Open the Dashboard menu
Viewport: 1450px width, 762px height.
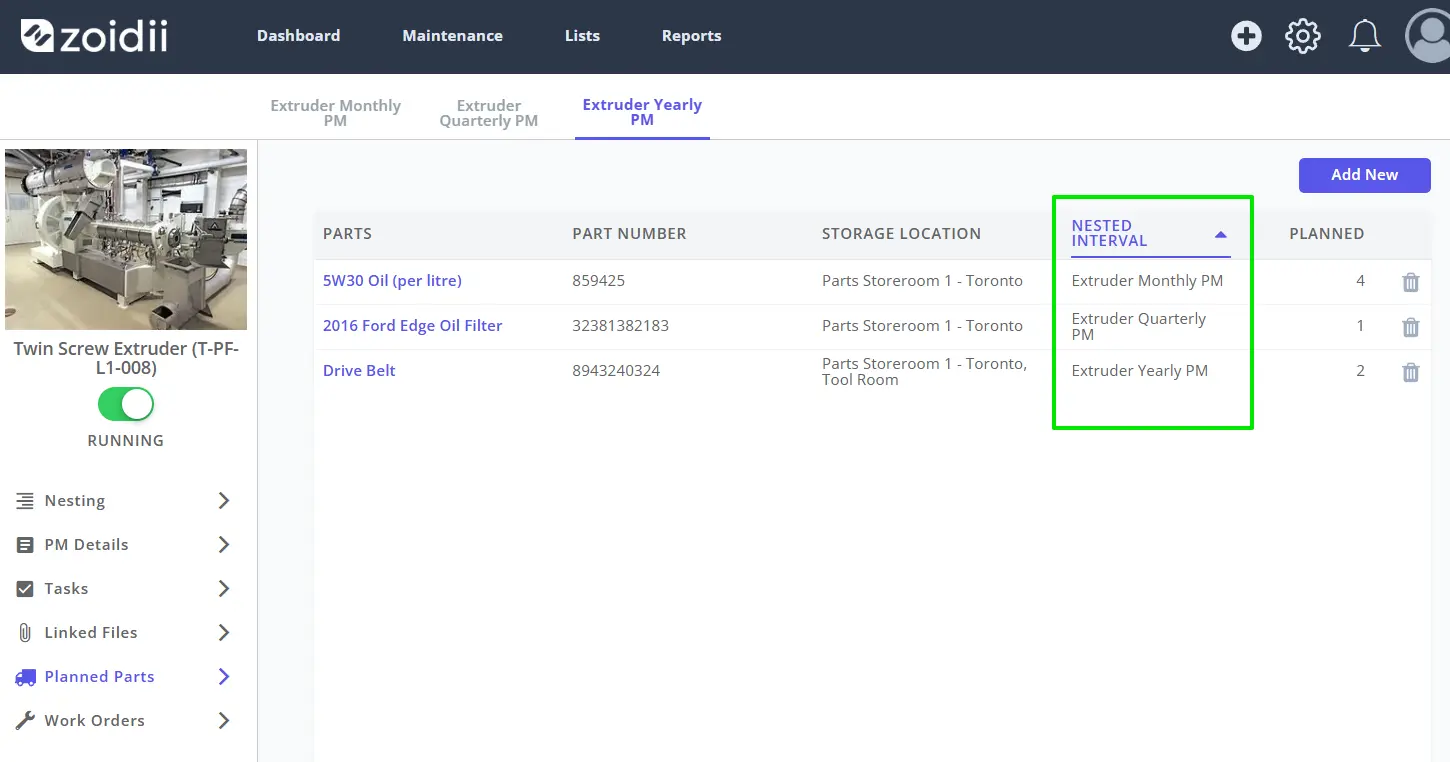298,36
